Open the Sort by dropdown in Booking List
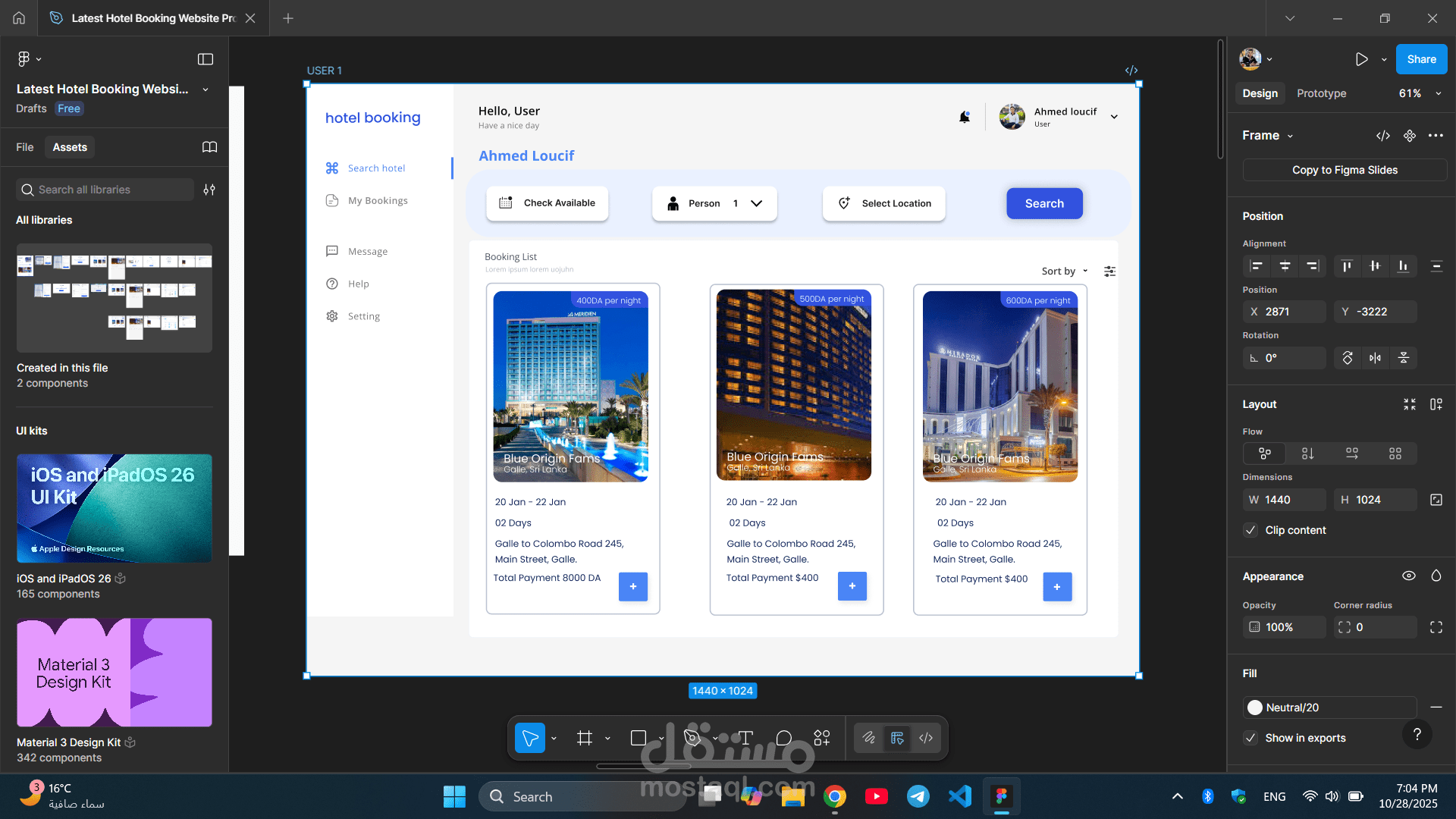Screen dimensions: 1456x819 [x=1064, y=271]
